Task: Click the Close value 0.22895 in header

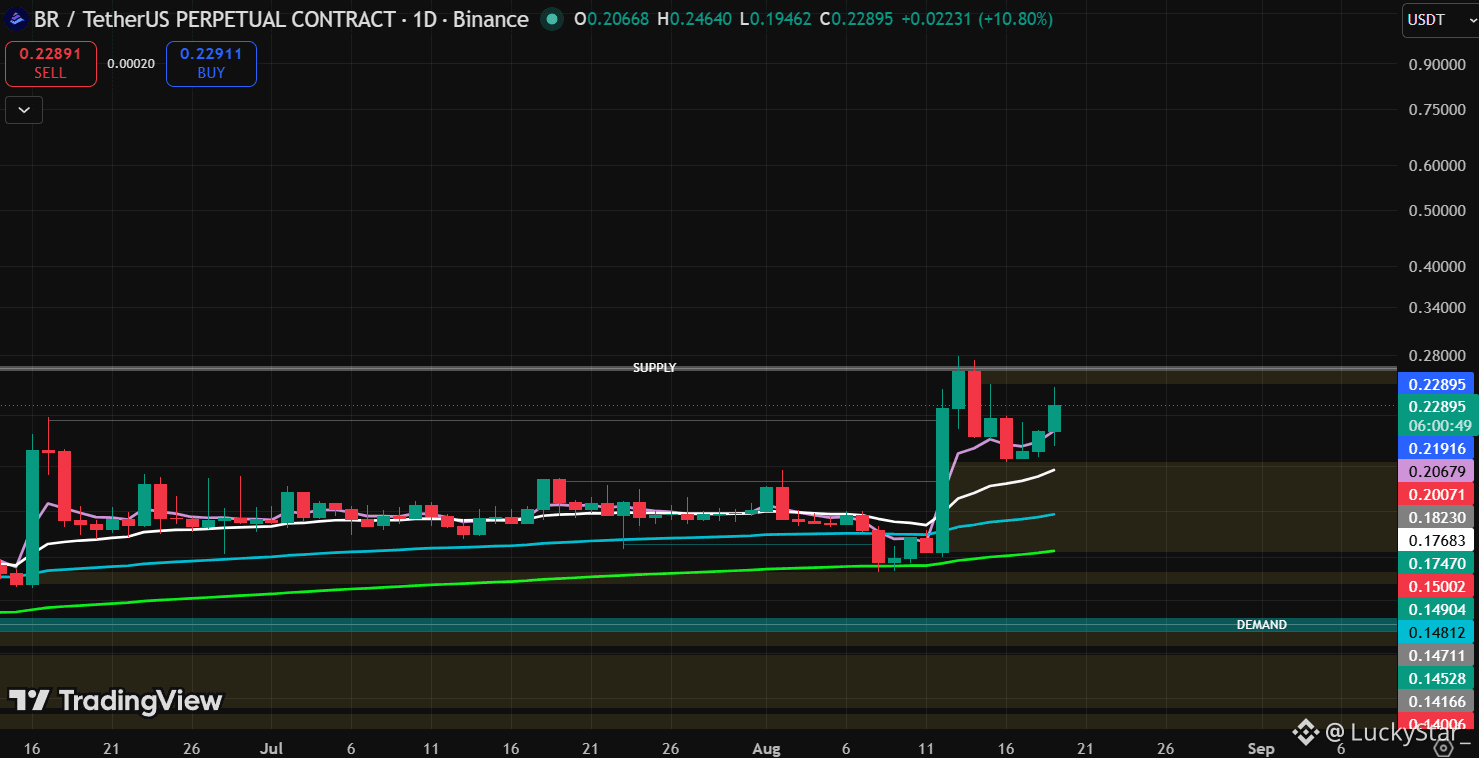Action: point(864,19)
